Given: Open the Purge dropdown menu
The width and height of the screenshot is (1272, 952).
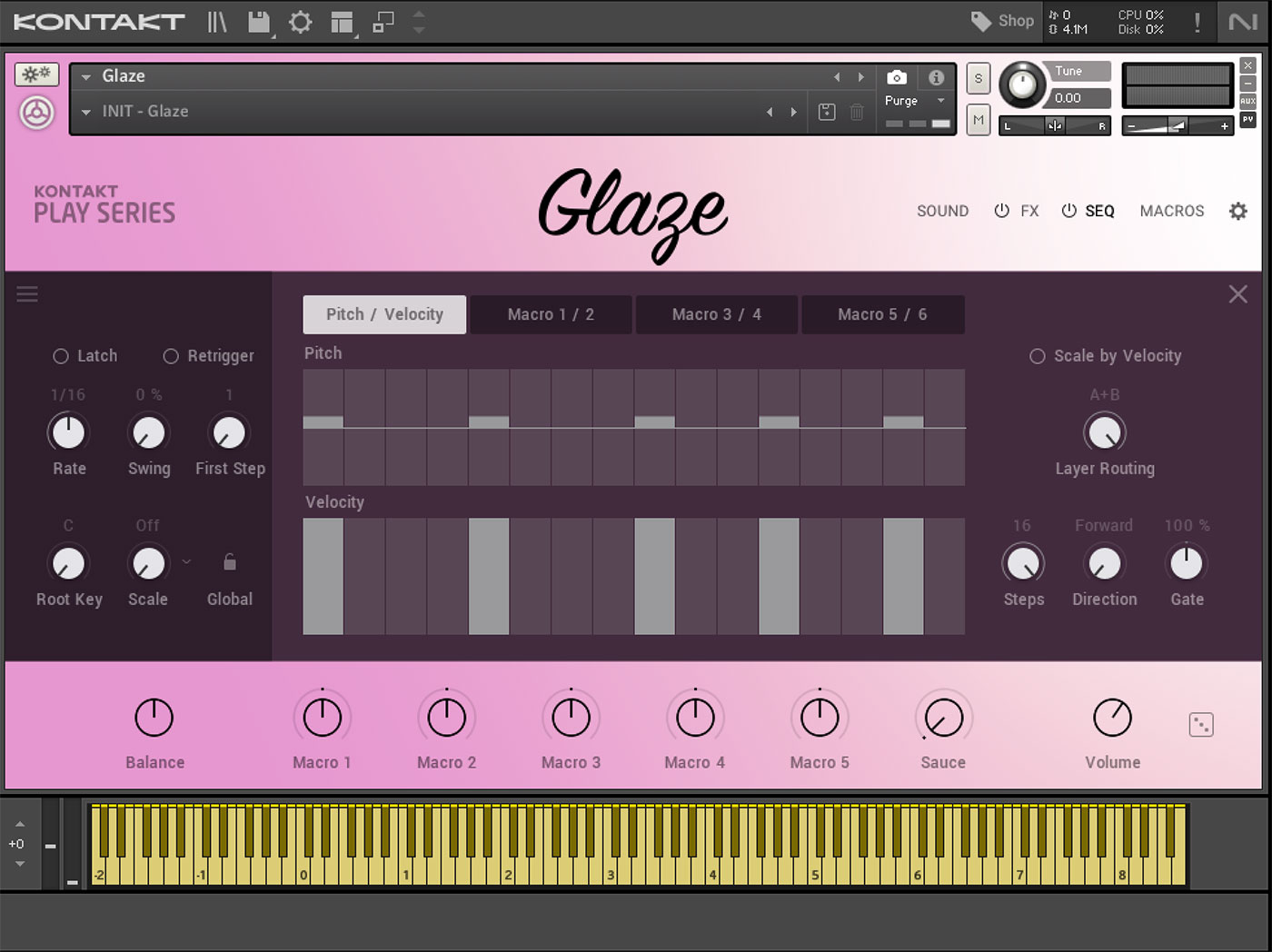Looking at the screenshot, I should [x=940, y=101].
